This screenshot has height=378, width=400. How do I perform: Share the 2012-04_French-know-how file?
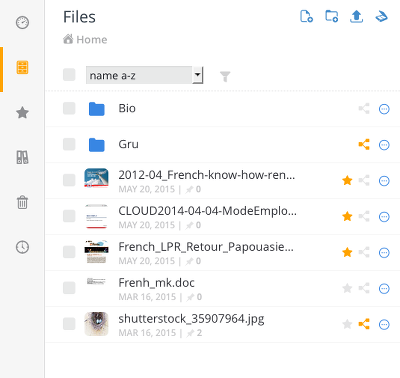(x=364, y=181)
